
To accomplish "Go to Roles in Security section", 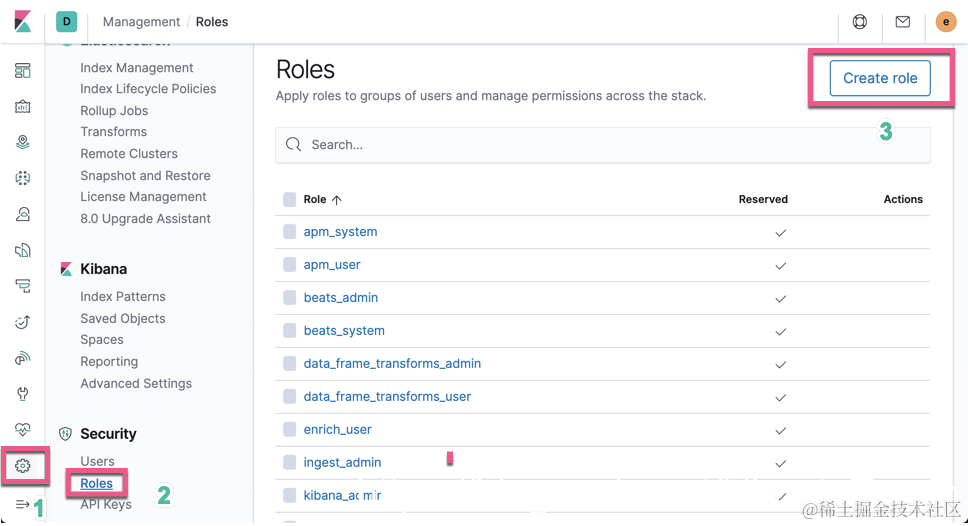I will click(97, 483).
